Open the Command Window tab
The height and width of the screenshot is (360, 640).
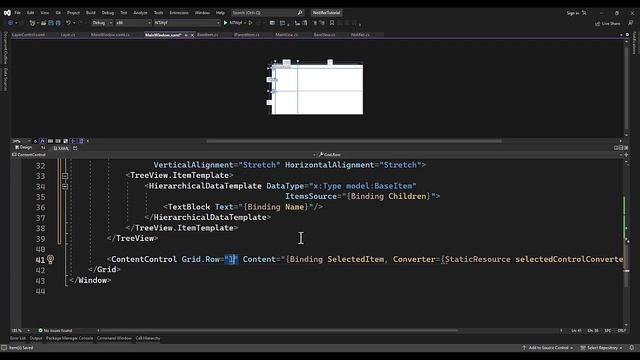click(x=114, y=338)
